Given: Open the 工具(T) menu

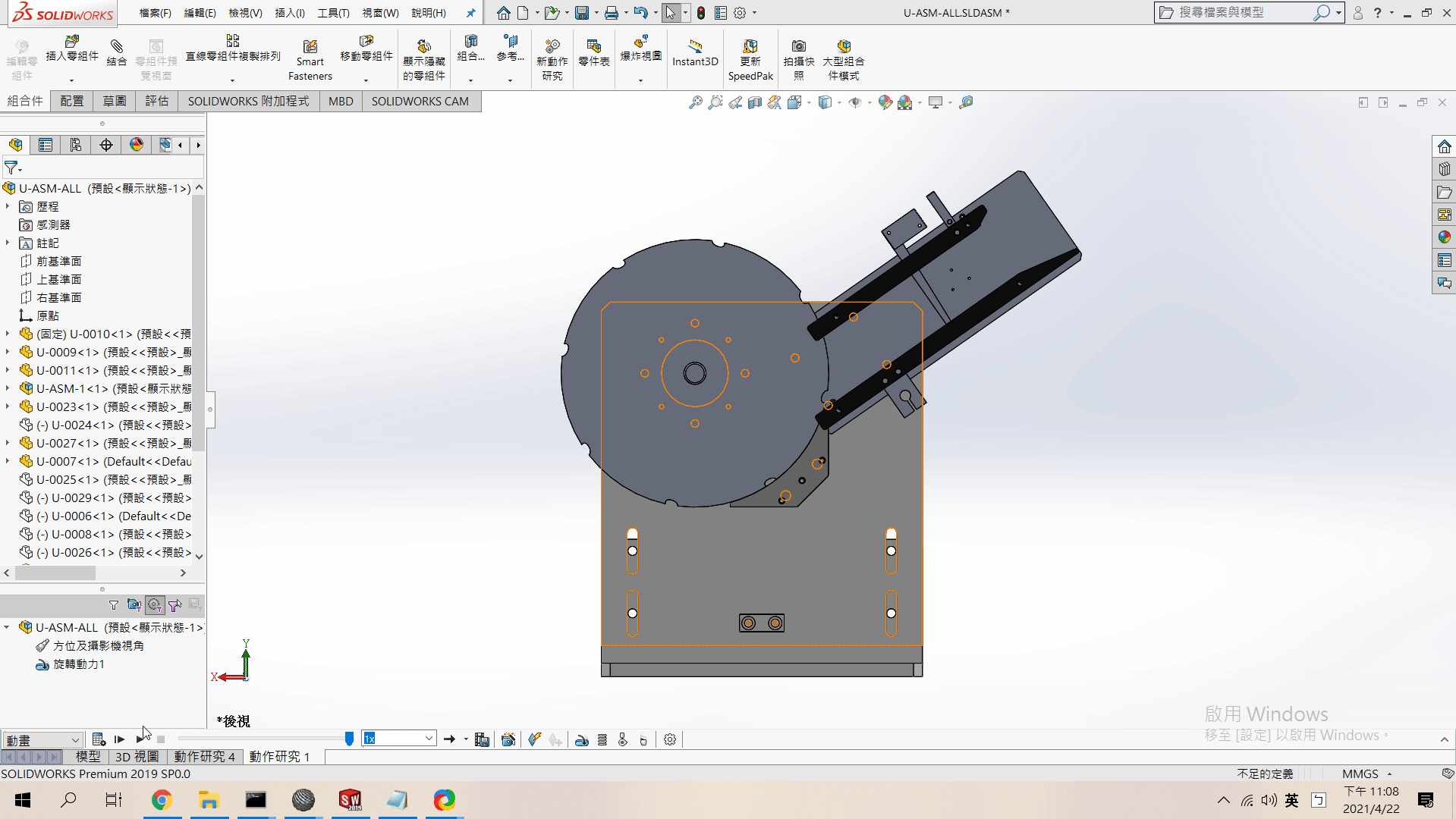Looking at the screenshot, I should (333, 13).
